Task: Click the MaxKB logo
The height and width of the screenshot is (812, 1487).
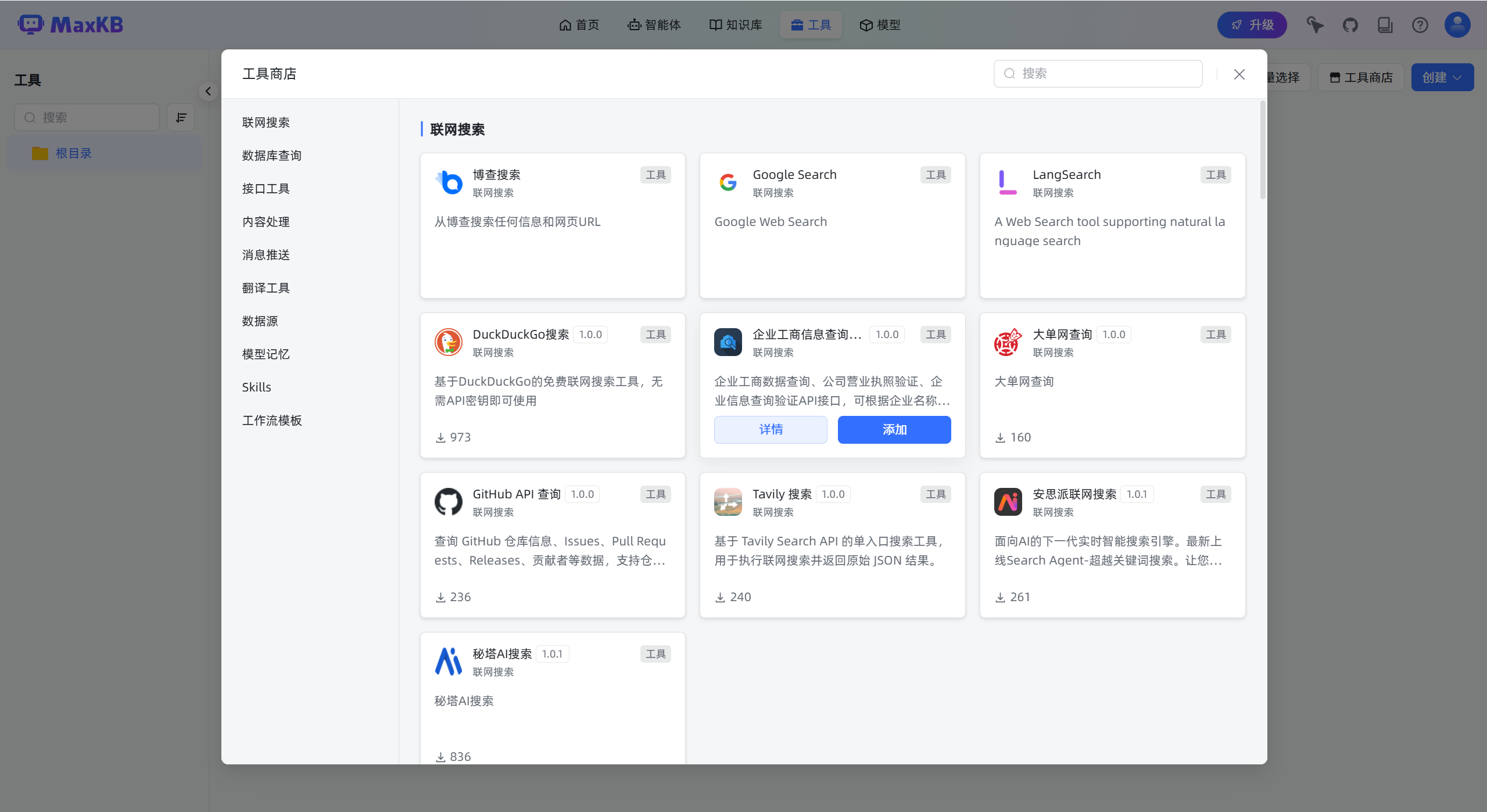Action: [x=70, y=25]
